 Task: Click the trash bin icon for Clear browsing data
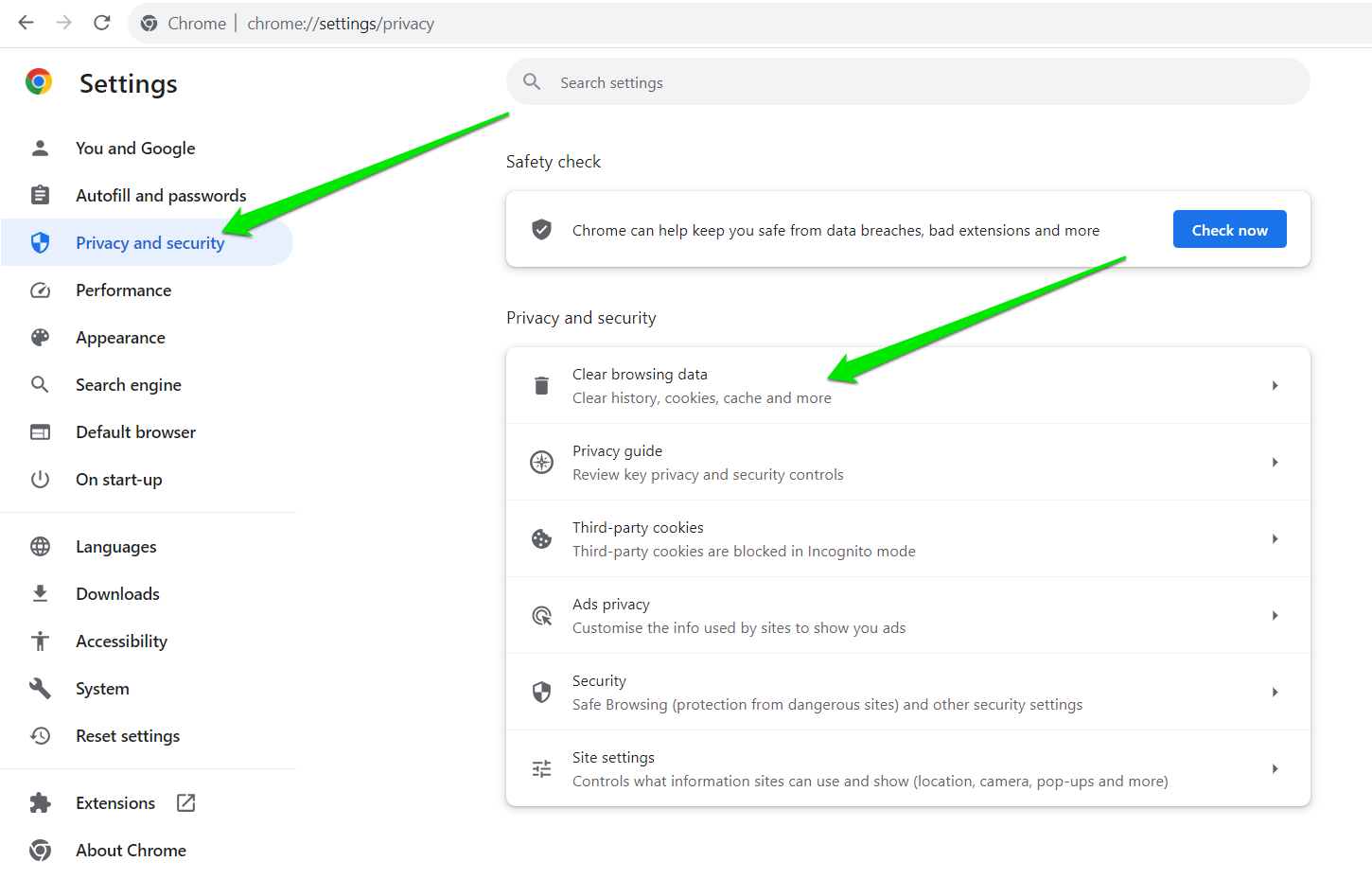[541, 385]
